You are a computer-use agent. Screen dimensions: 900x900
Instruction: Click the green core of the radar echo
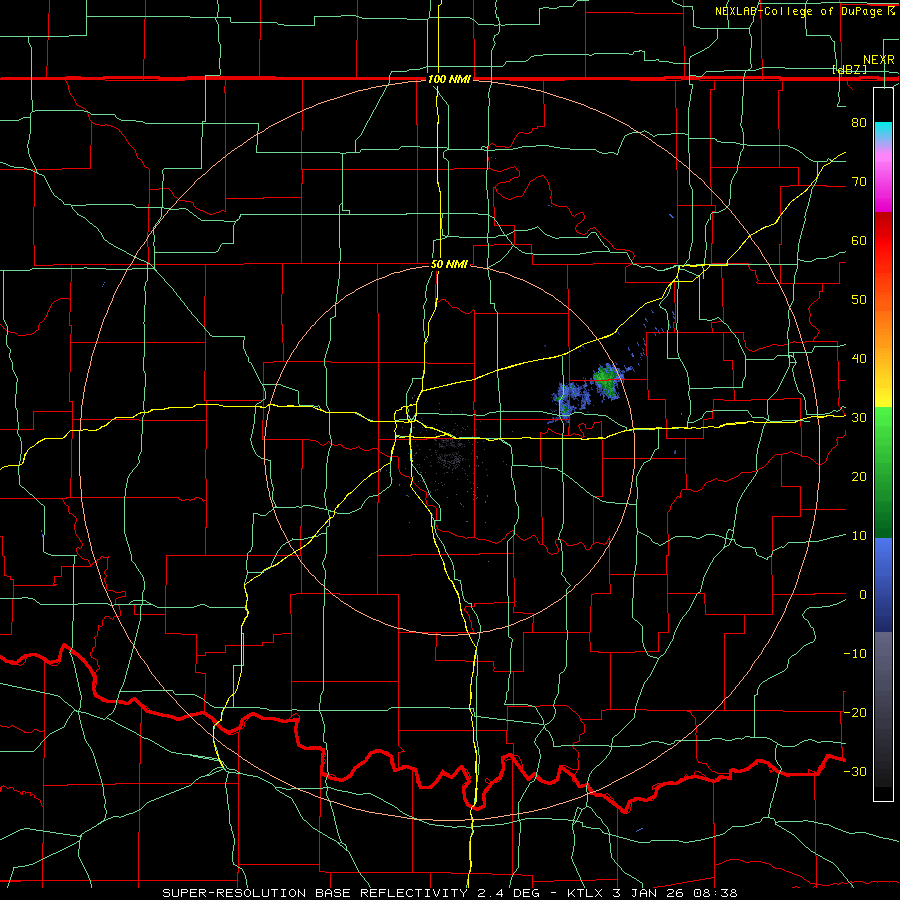pyautogui.click(x=604, y=377)
